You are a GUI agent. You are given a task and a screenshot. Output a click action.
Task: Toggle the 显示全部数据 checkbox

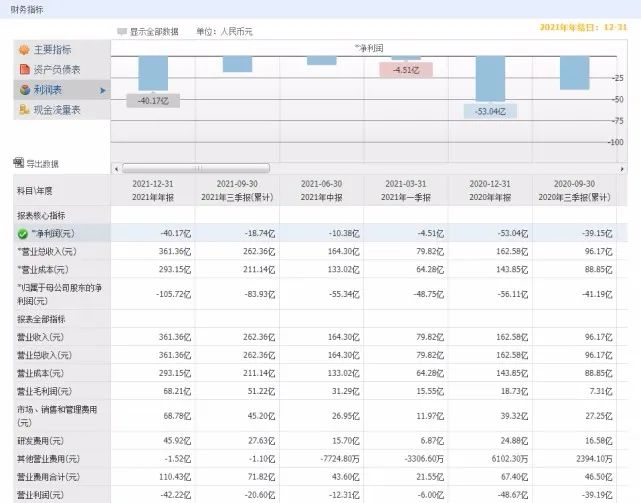(x=121, y=31)
